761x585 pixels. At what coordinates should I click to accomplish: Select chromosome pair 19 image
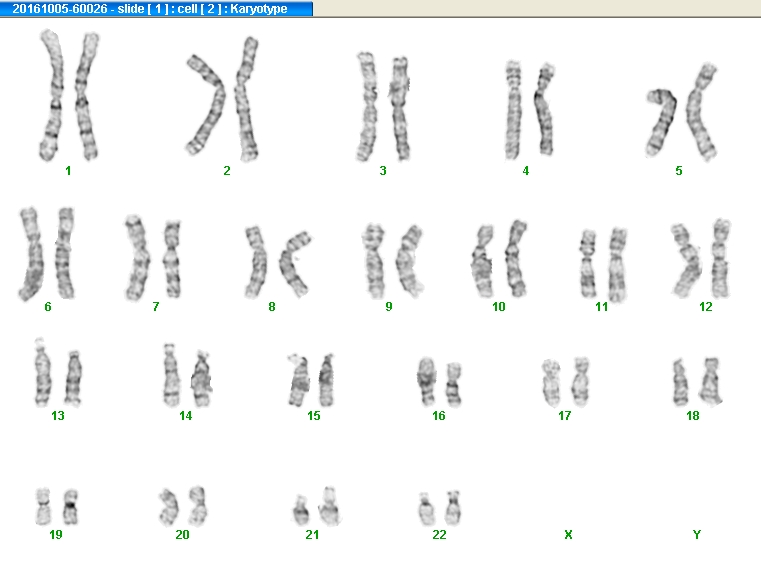(57, 506)
